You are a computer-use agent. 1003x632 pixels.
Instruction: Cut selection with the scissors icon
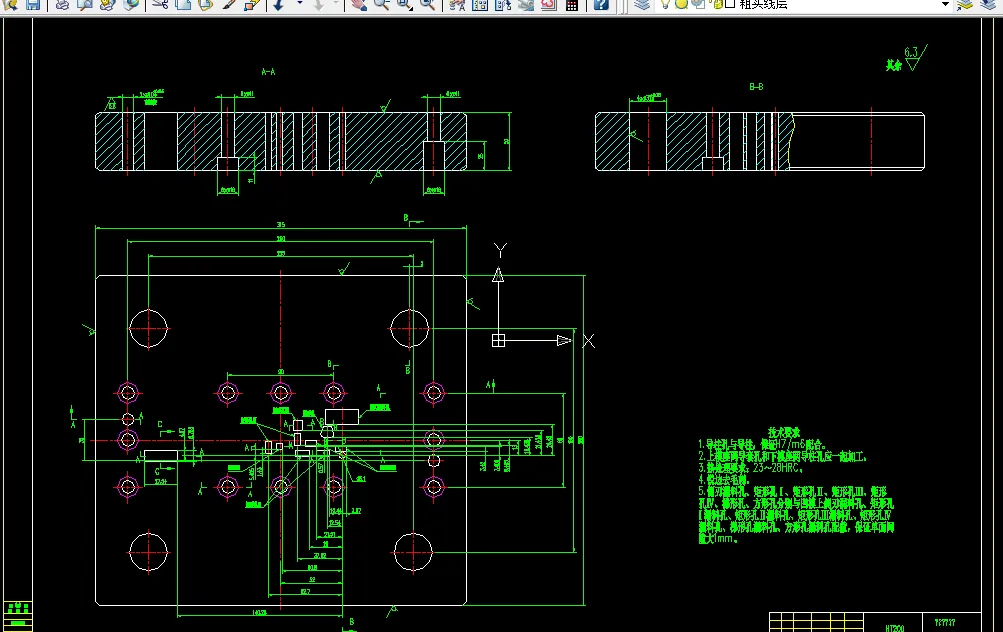click(160, 5)
